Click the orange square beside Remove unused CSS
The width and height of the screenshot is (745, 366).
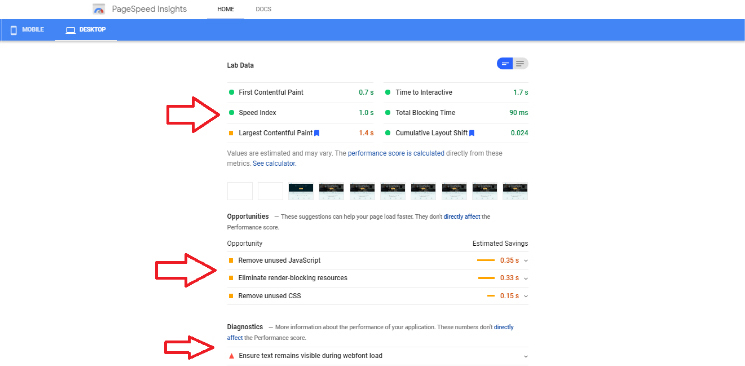coord(231,296)
